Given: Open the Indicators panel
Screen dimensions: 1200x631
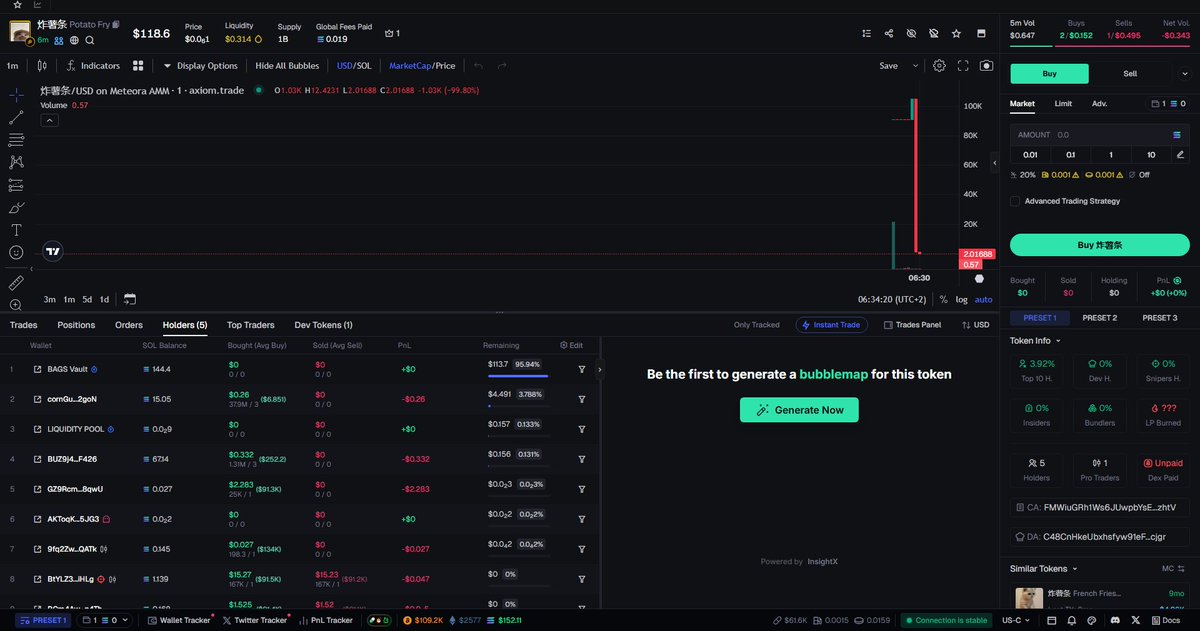Looking at the screenshot, I should pos(93,66).
